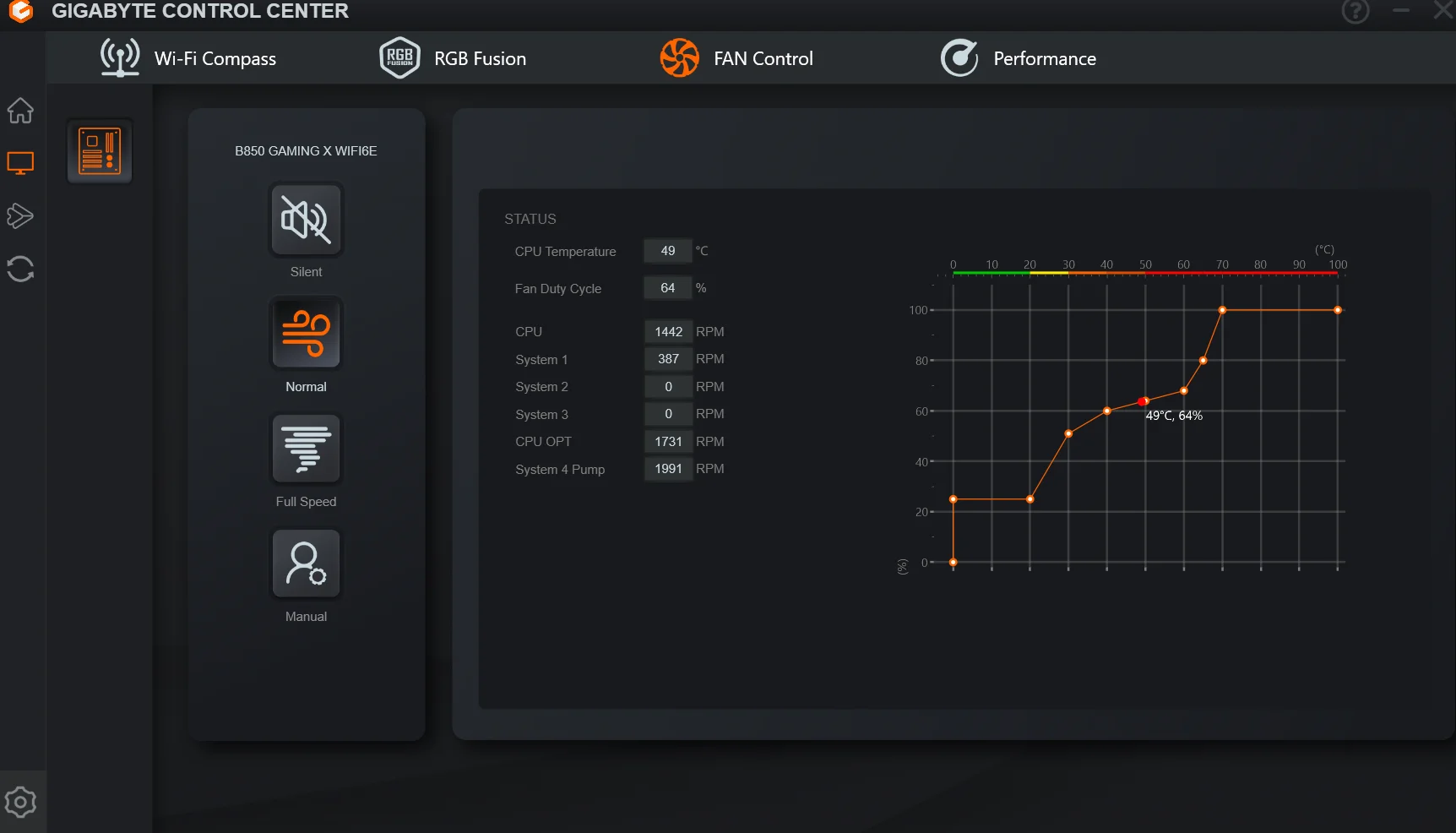Click the B850 GAMING X WIFI6E label
The image size is (1456, 833).
[306, 151]
